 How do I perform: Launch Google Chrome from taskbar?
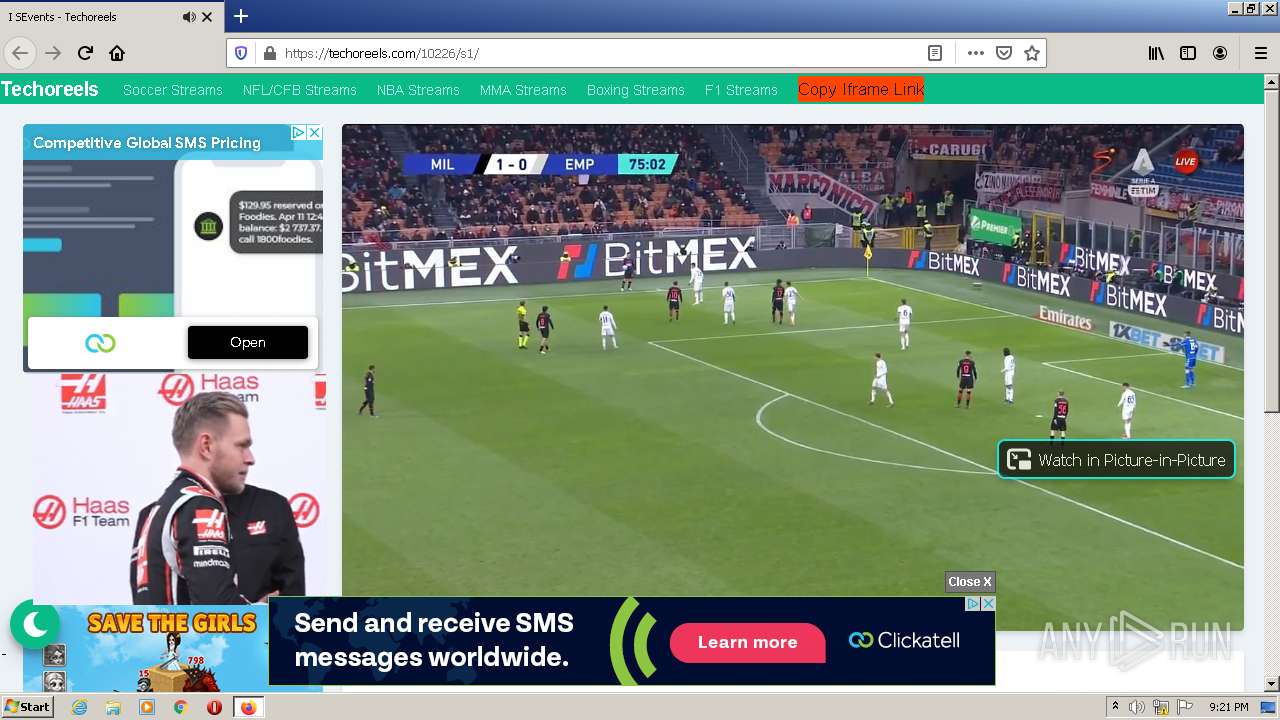tap(180, 707)
